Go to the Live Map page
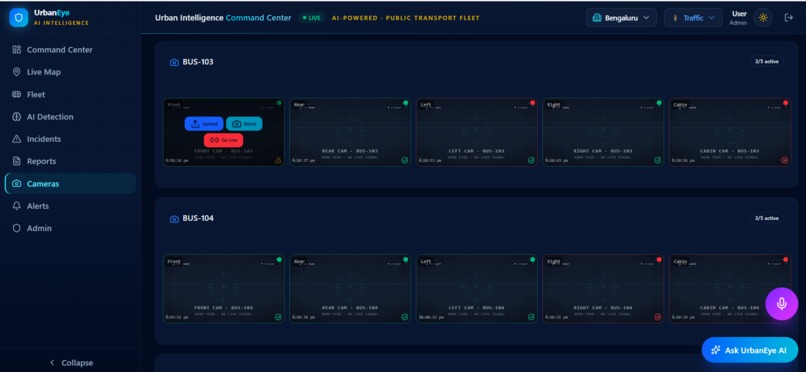Screen dimensions: 806x372 click(70, 72)
